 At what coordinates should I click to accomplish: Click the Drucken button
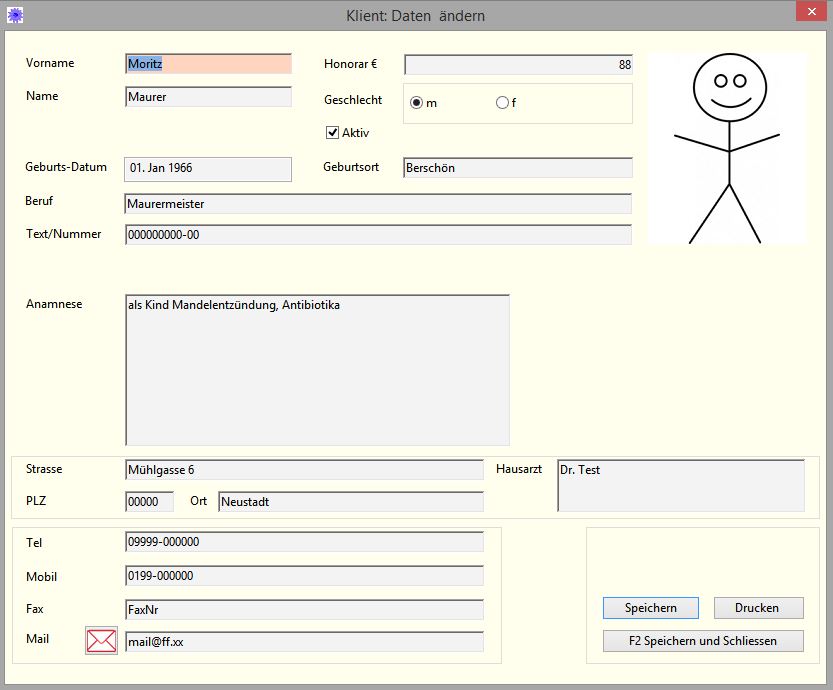[759, 608]
